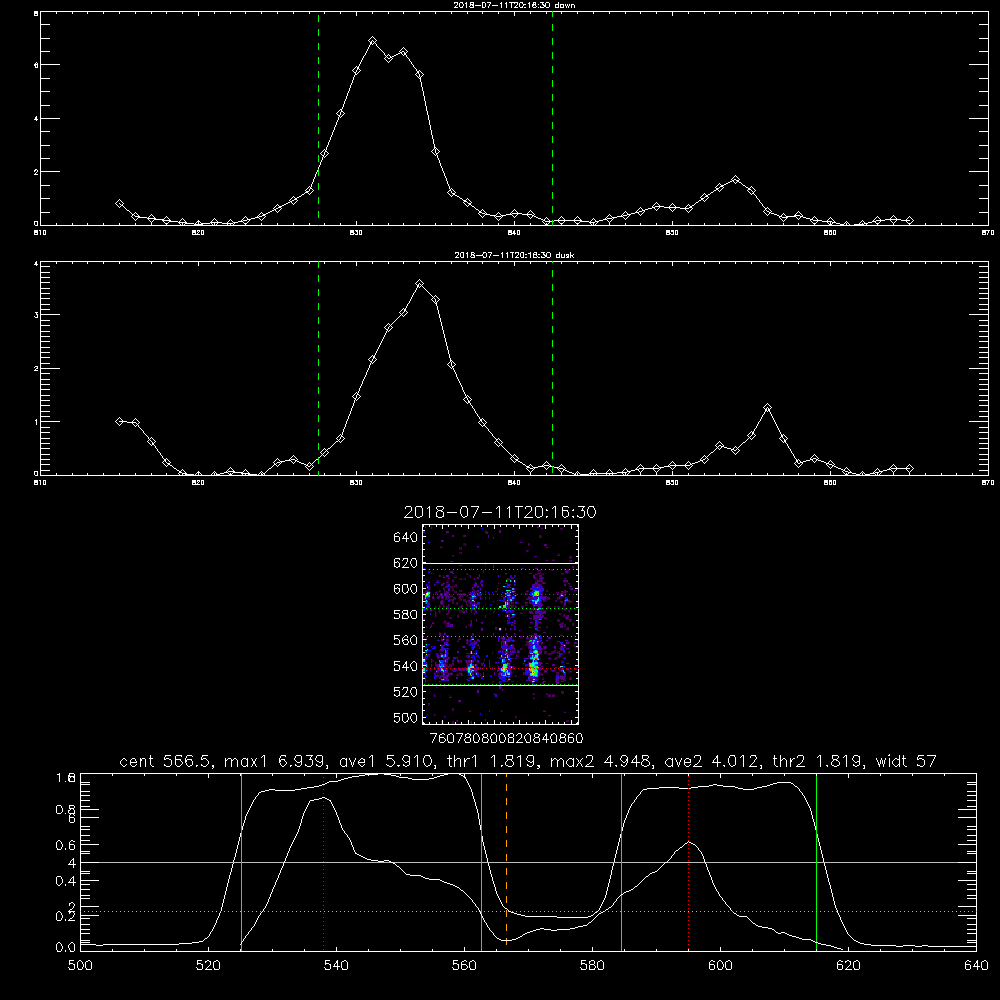Click the '600' y-axis label beside the spectral image
This screenshot has width=1000, height=1000.
[x=406, y=589]
